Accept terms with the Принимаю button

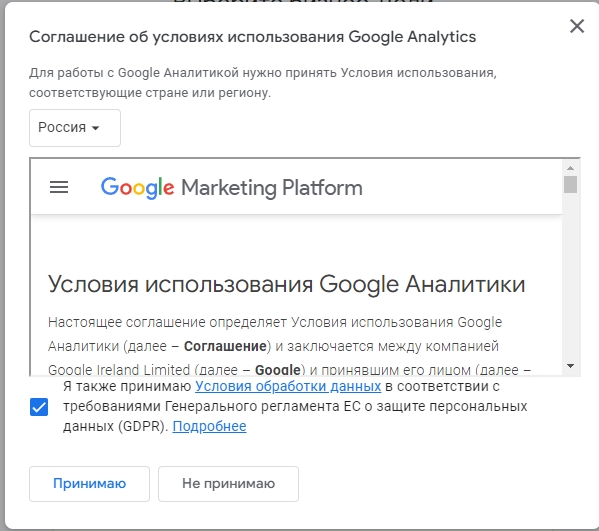[x=89, y=484]
